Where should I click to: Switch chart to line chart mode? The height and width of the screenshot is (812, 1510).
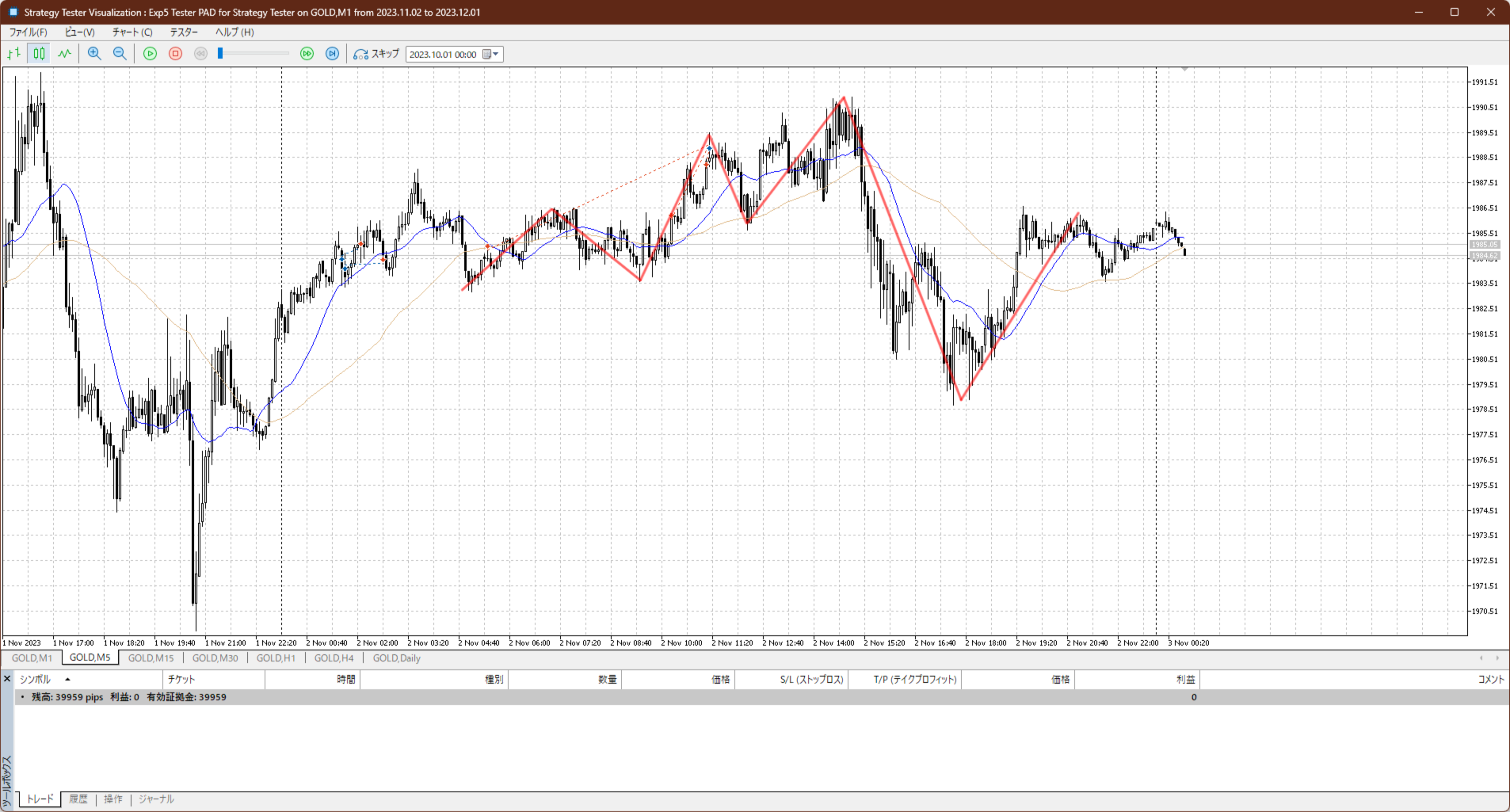tap(64, 54)
